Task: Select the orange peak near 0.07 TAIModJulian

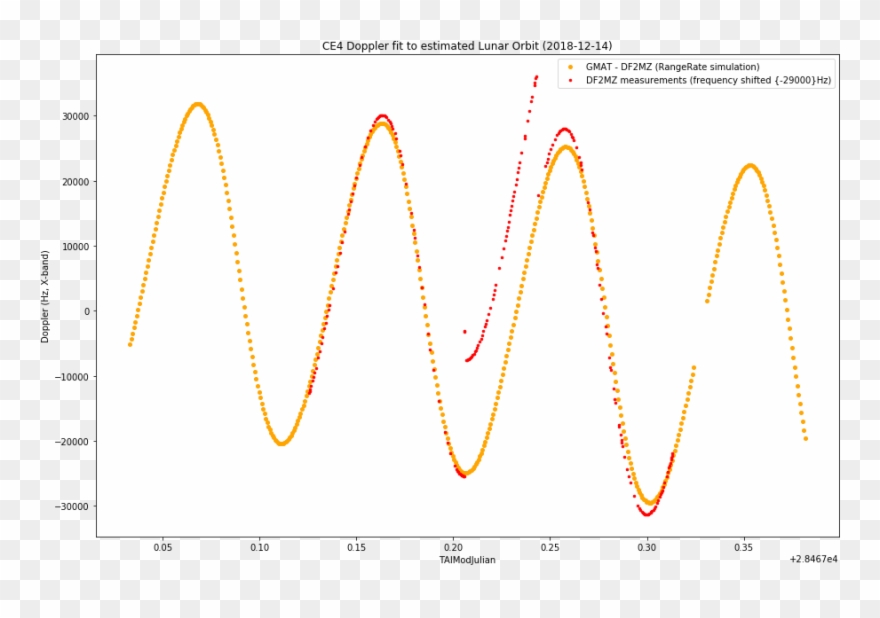Action: [x=197, y=103]
